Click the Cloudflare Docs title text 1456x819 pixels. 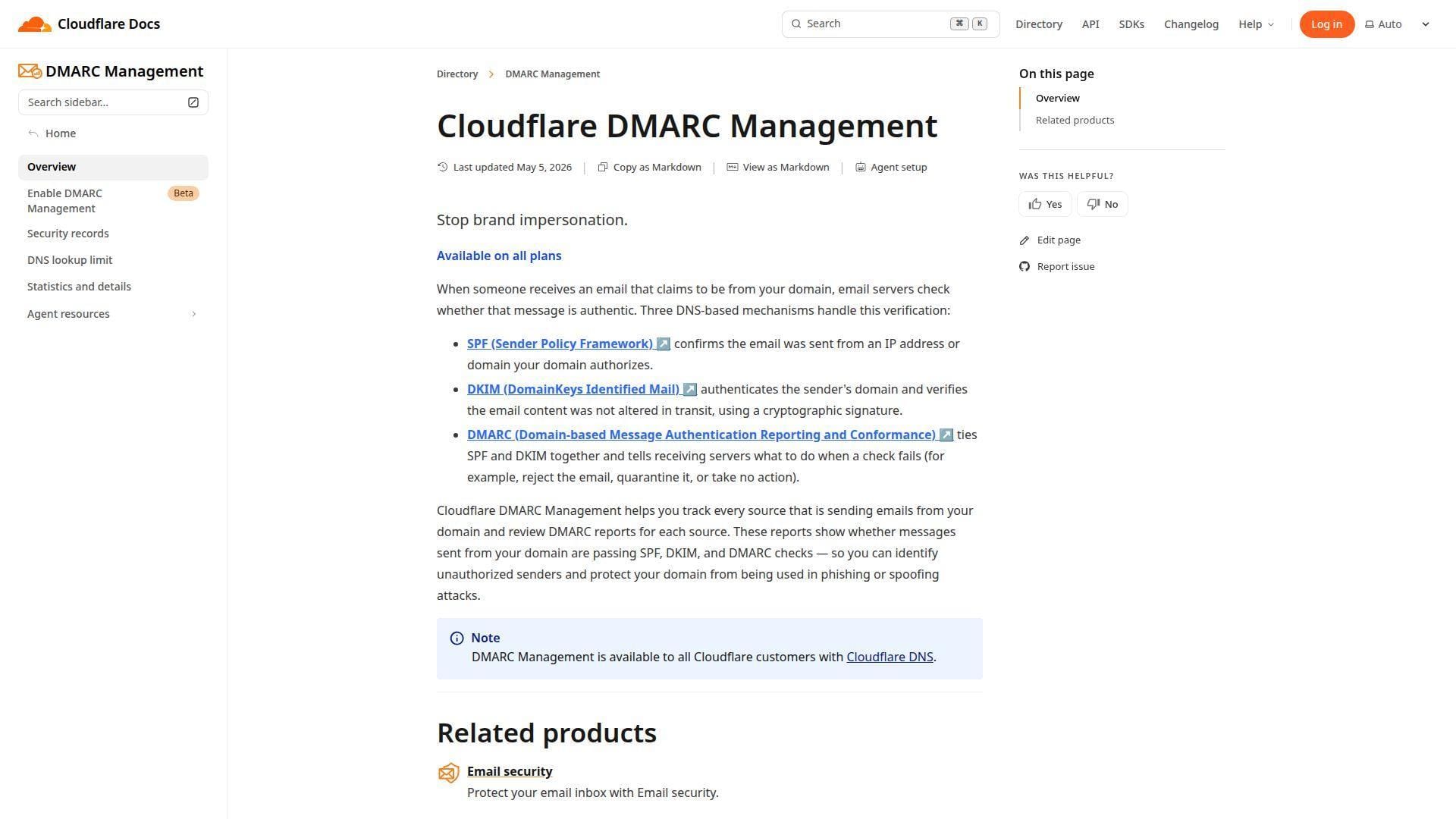(x=108, y=24)
